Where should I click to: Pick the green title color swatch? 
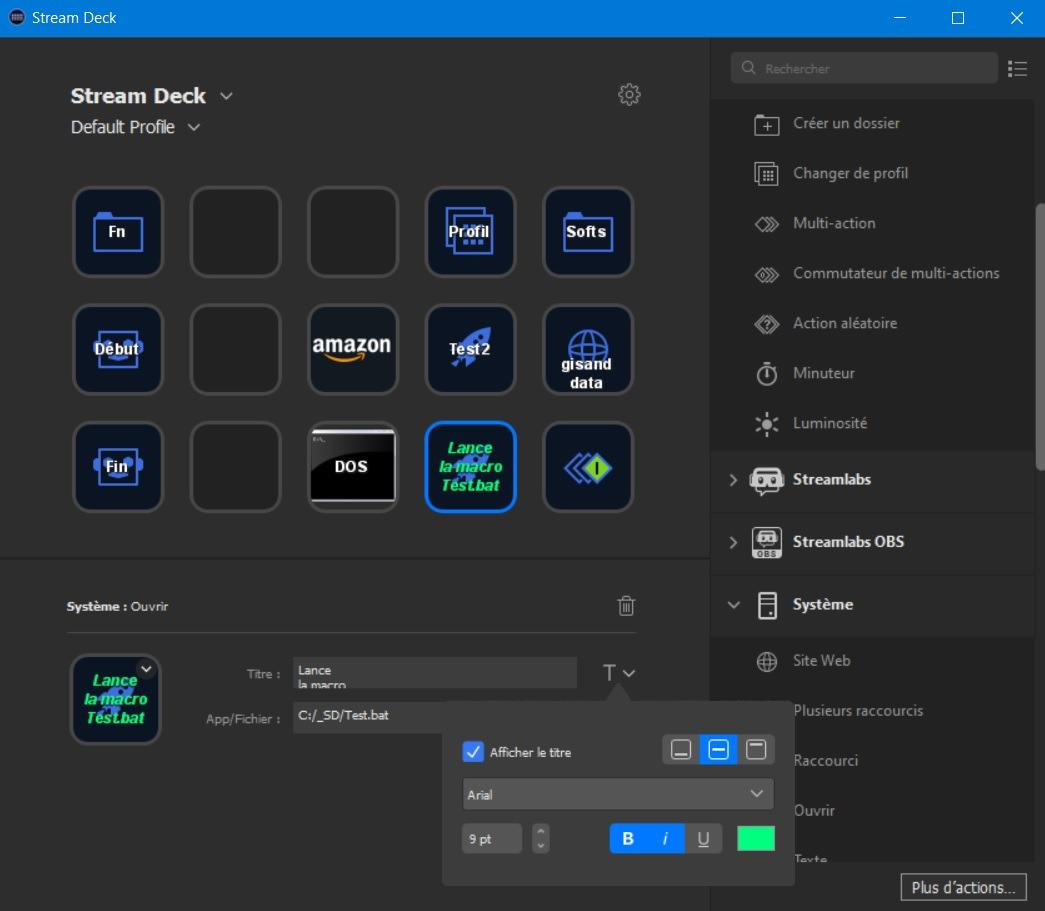[x=756, y=838]
